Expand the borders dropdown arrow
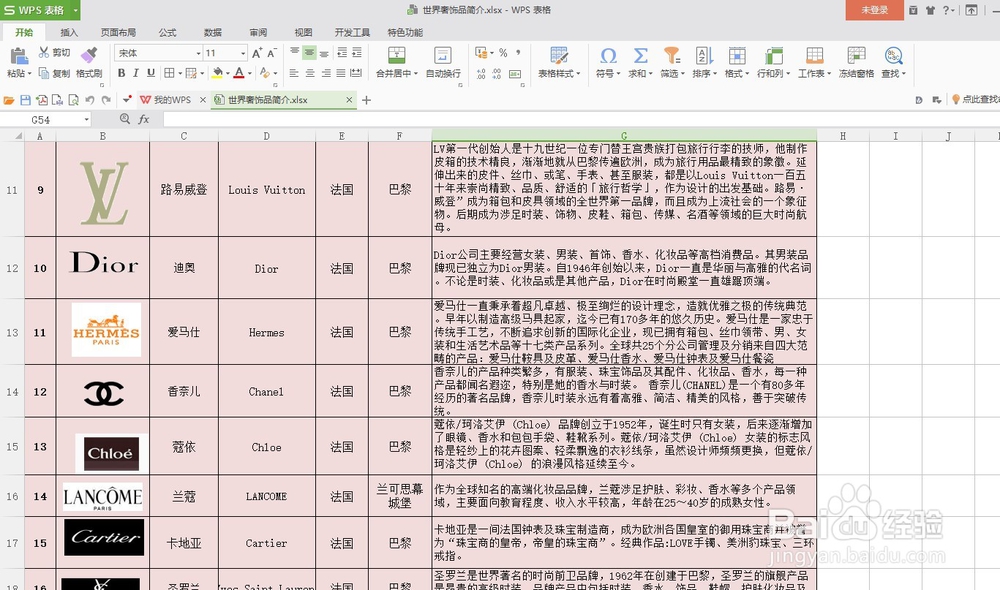Image resolution: width=1000 pixels, height=590 pixels. (x=180, y=73)
